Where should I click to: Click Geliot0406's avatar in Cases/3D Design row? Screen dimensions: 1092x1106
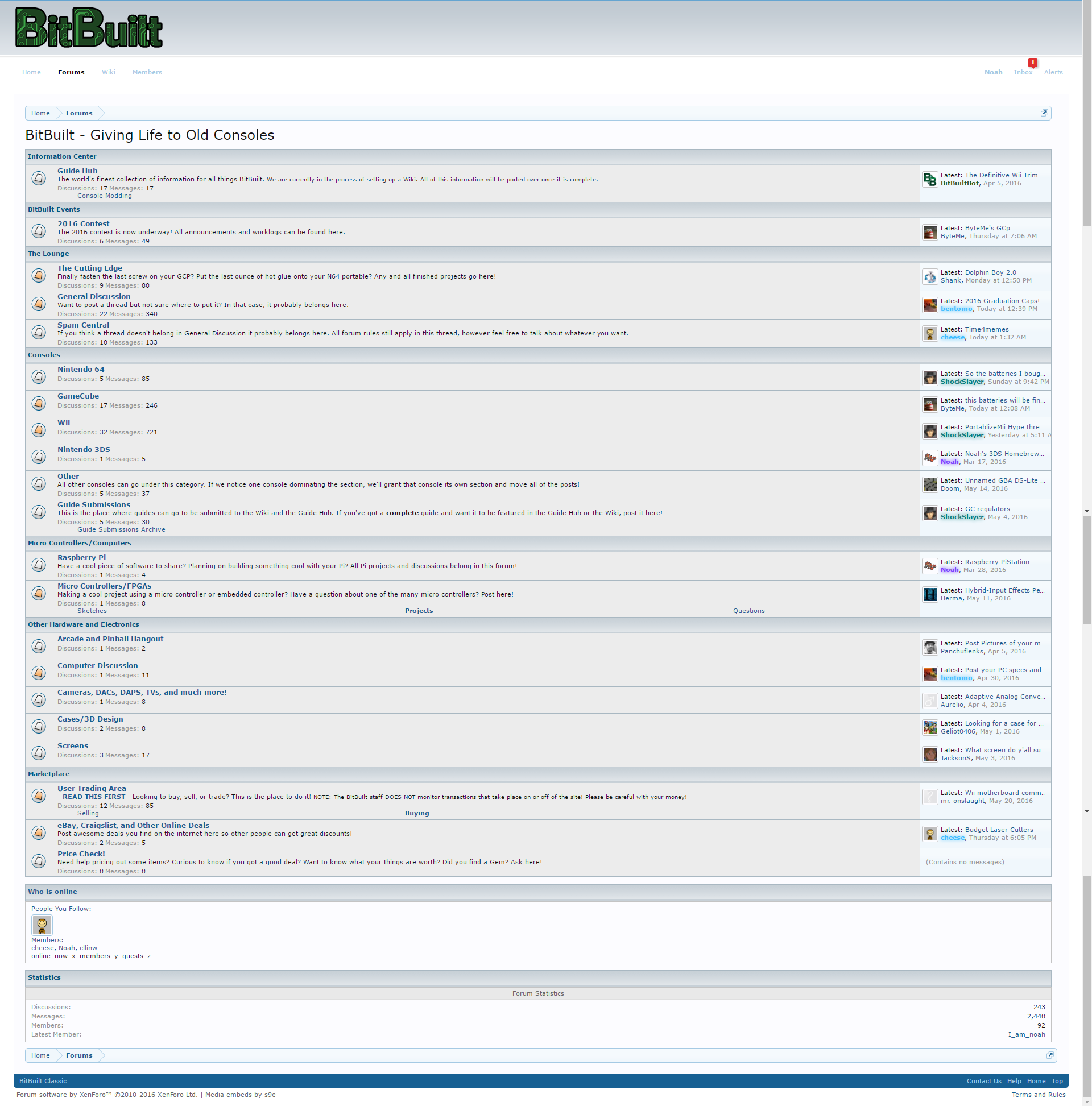pyautogui.click(x=930, y=728)
